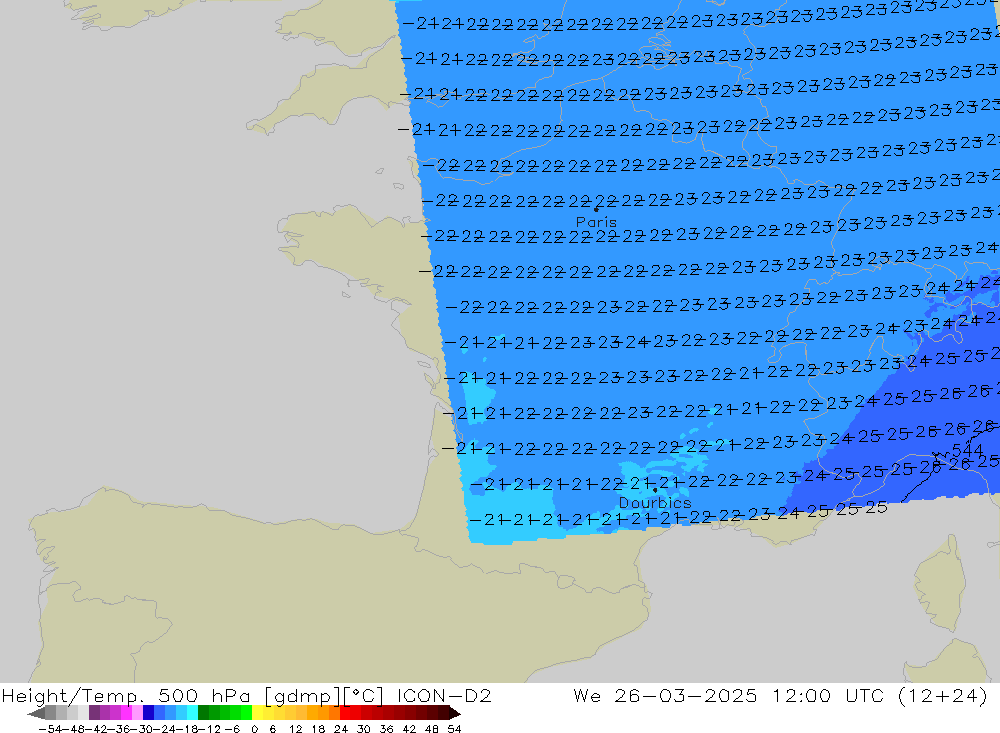The height and width of the screenshot is (733, 1000).
Task: Click the -30 legend value
Action: tap(142, 729)
